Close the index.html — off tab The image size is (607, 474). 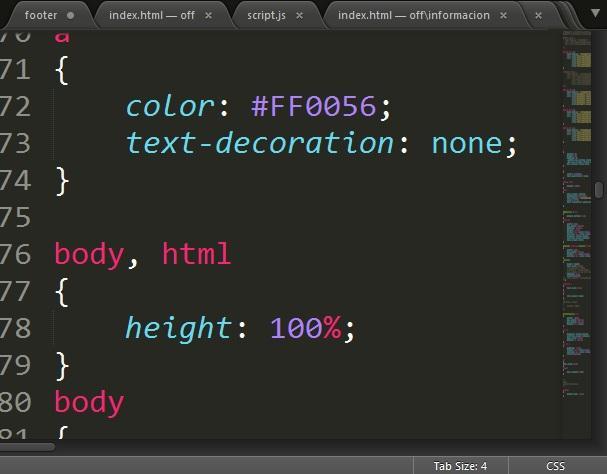click(208, 16)
